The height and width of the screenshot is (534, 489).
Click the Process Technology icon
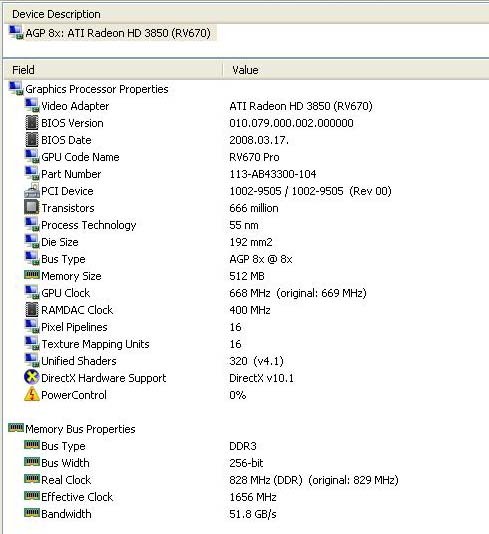32,225
